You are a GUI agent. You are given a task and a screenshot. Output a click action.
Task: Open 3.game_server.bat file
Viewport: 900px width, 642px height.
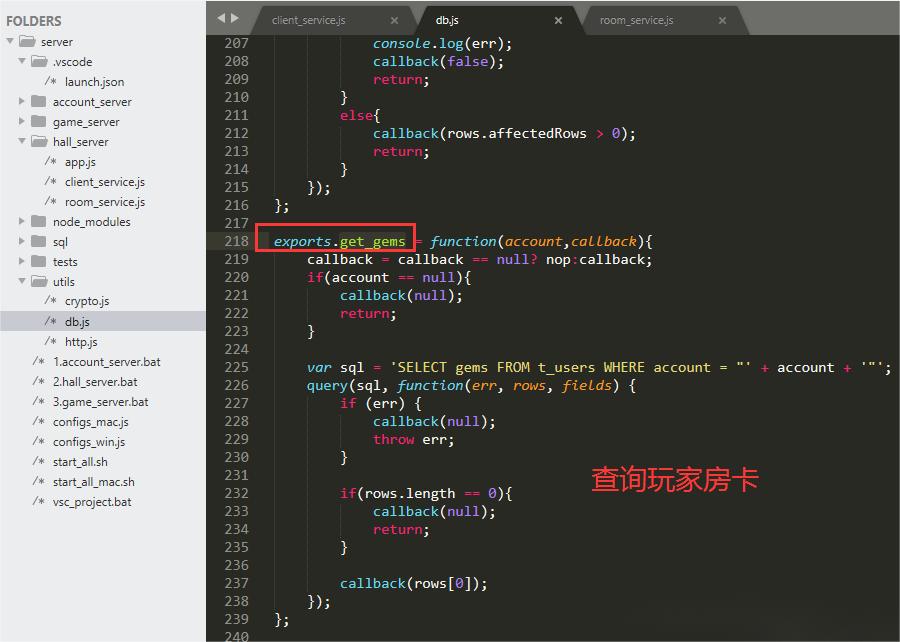[x=100, y=402]
